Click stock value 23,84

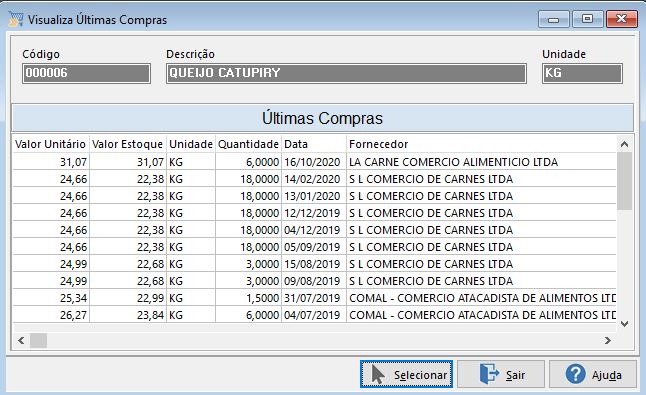click(150, 315)
